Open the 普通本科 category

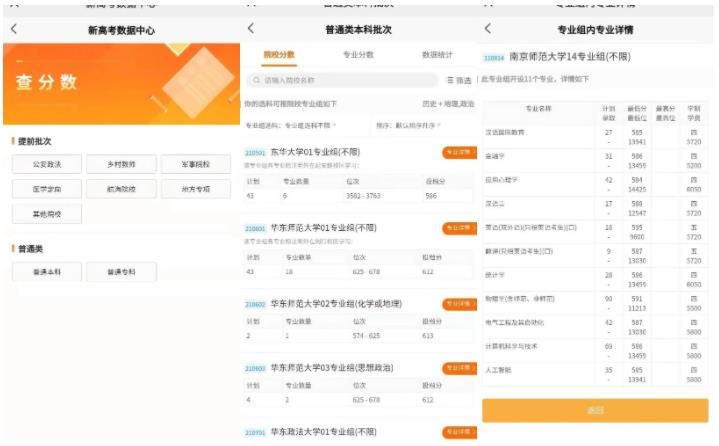tap(47, 272)
